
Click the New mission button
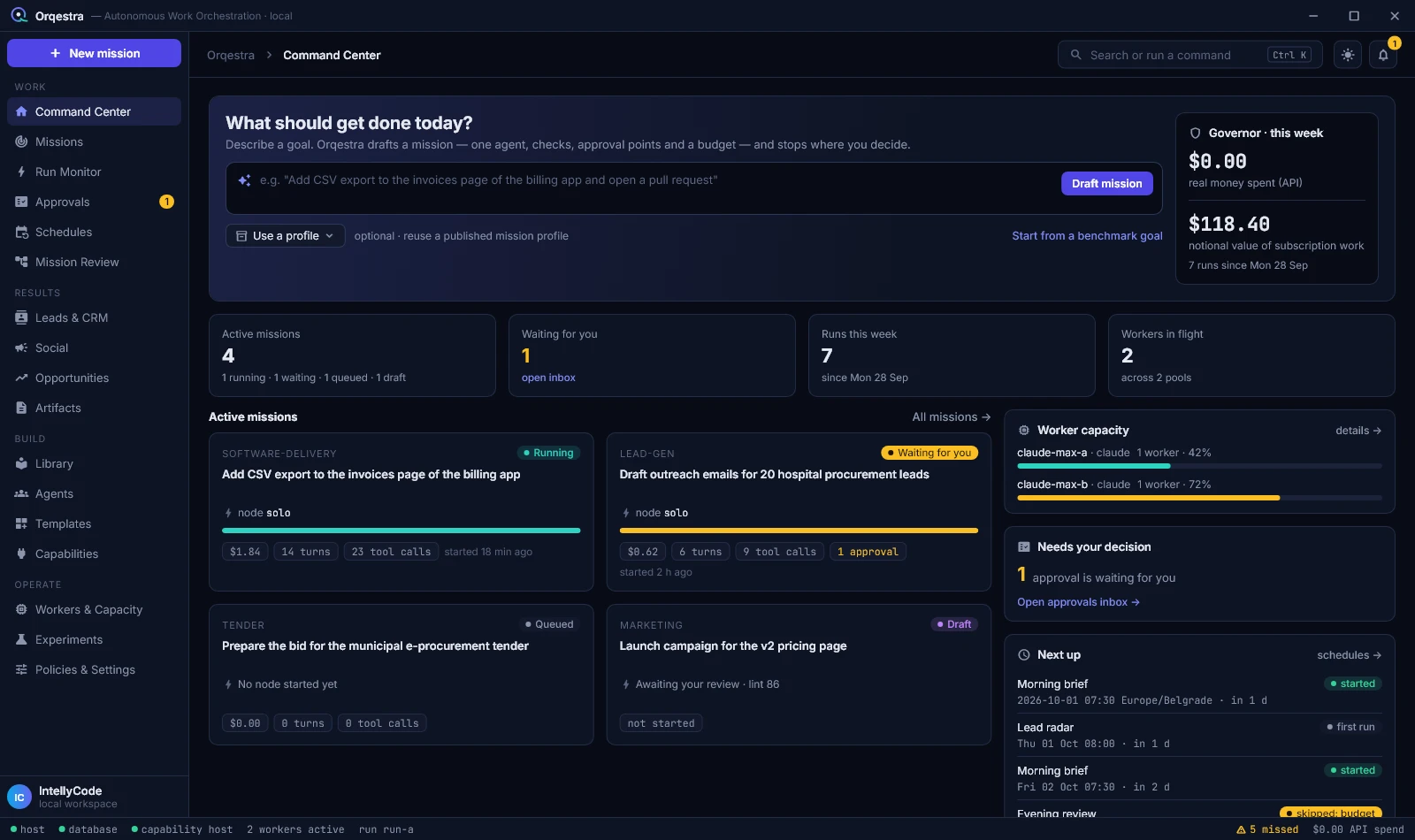coord(94,53)
